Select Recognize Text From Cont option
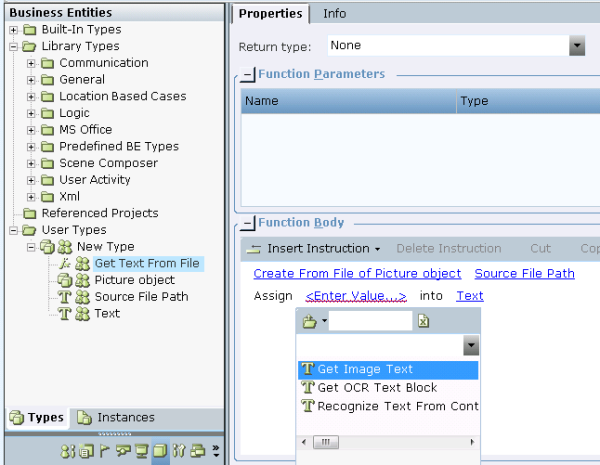Viewport: 600px width, 465px height. [x=388, y=406]
